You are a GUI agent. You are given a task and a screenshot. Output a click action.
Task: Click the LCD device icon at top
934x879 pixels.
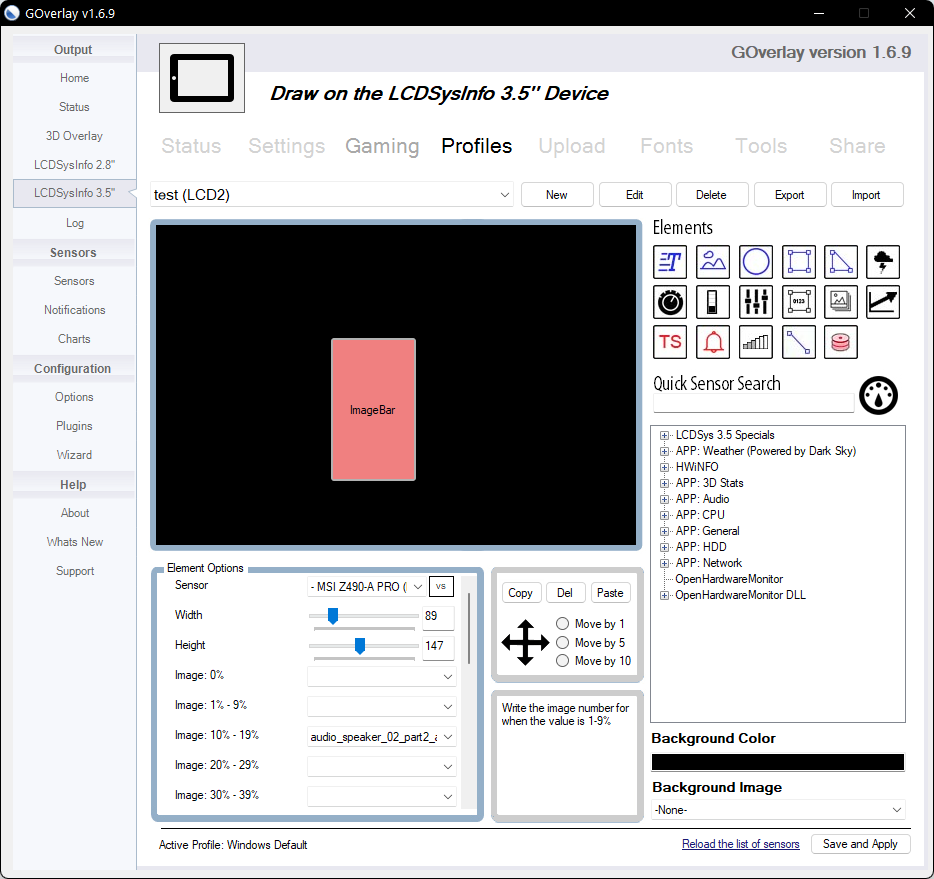[x=202, y=78]
